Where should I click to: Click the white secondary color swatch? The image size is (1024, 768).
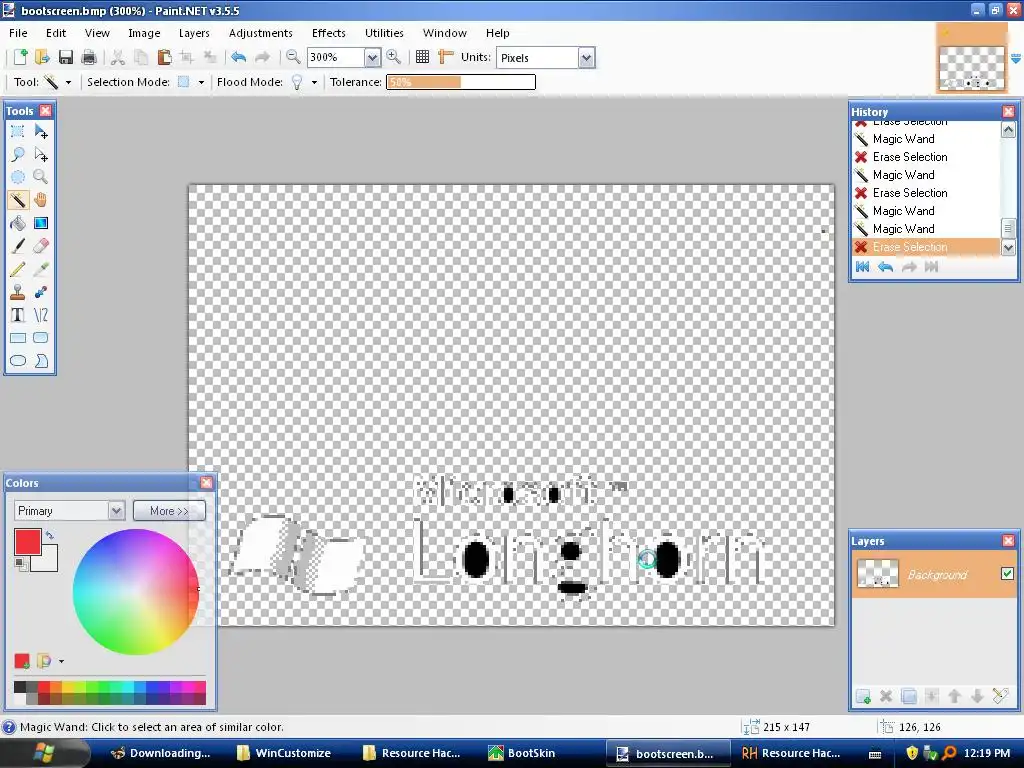coord(48,562)
